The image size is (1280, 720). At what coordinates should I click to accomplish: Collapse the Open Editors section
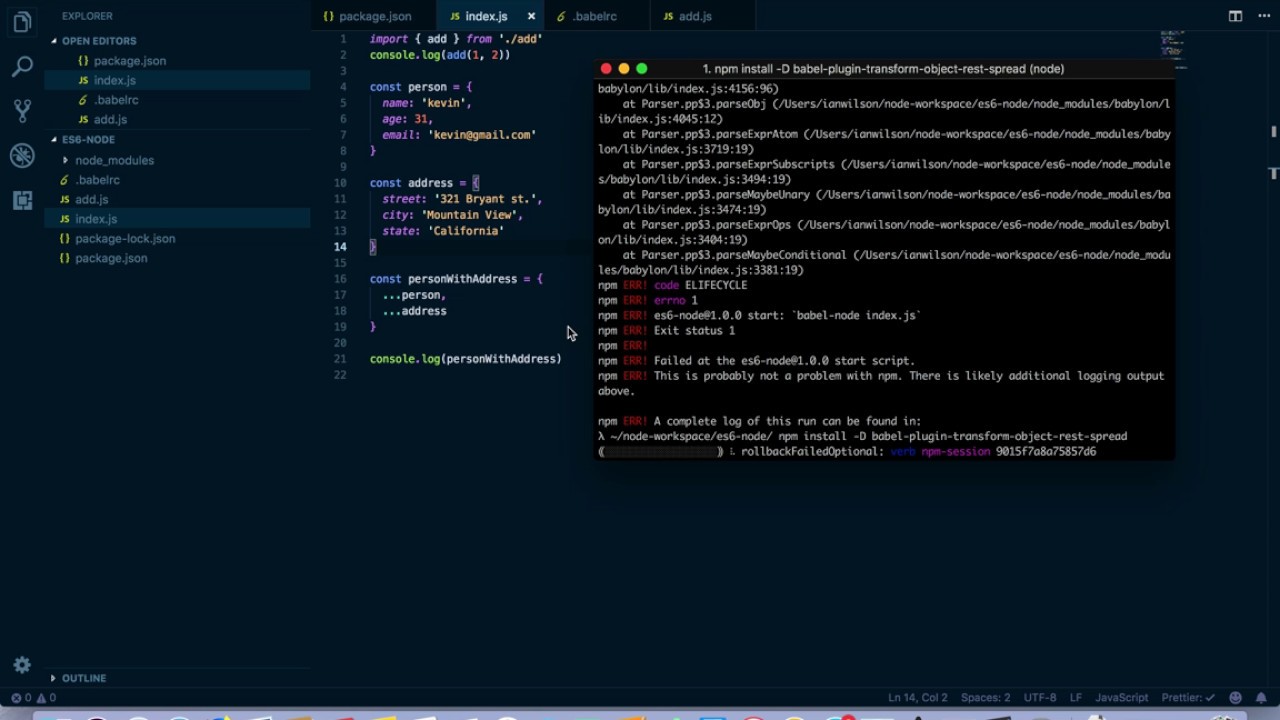point(98,41)
